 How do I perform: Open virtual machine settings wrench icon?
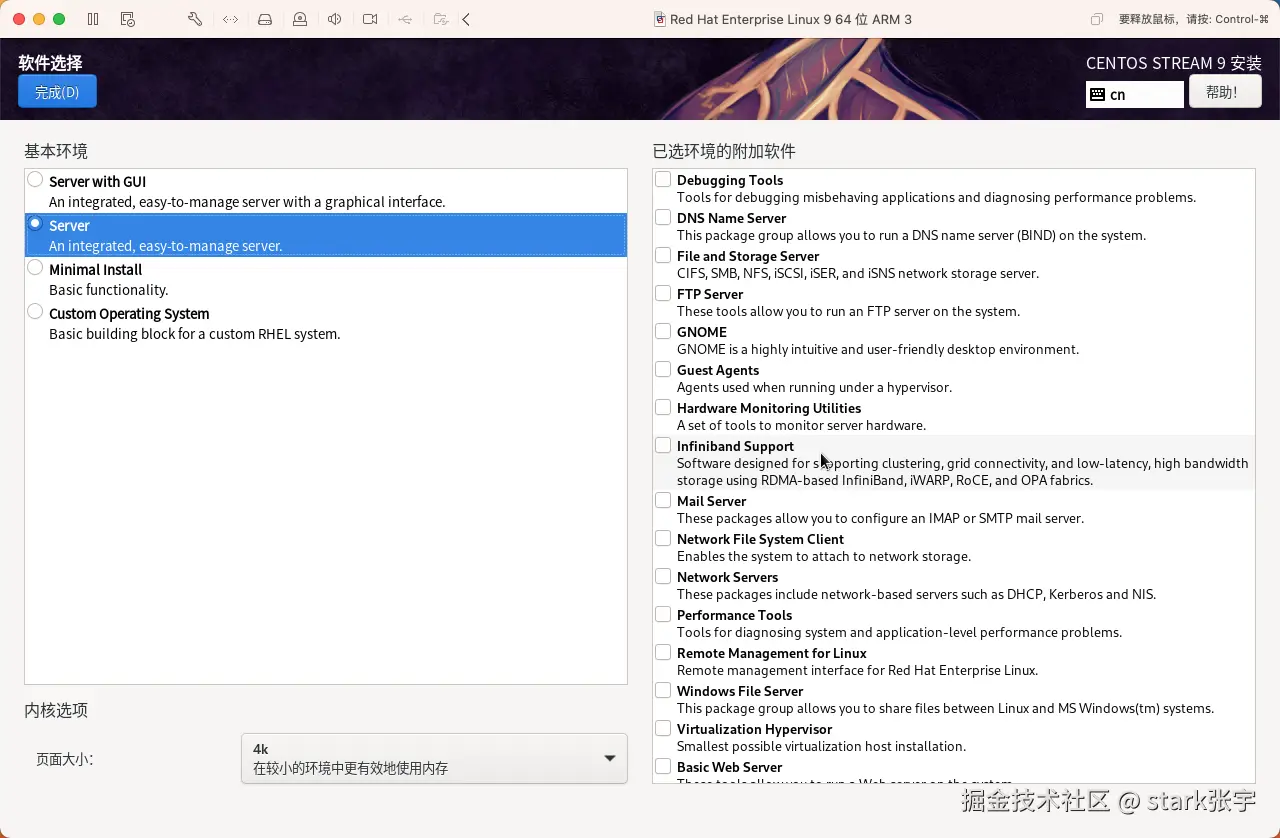[x=195, y=19]
